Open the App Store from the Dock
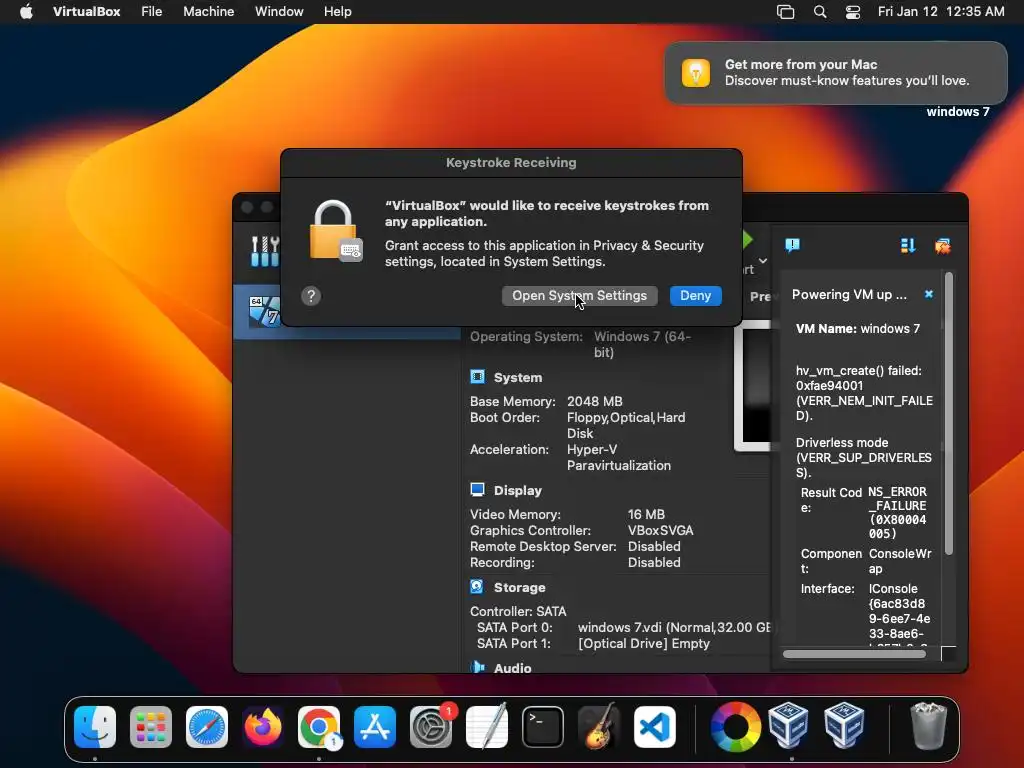Viewport: 1024px width, 768px height. pos(375,726)
